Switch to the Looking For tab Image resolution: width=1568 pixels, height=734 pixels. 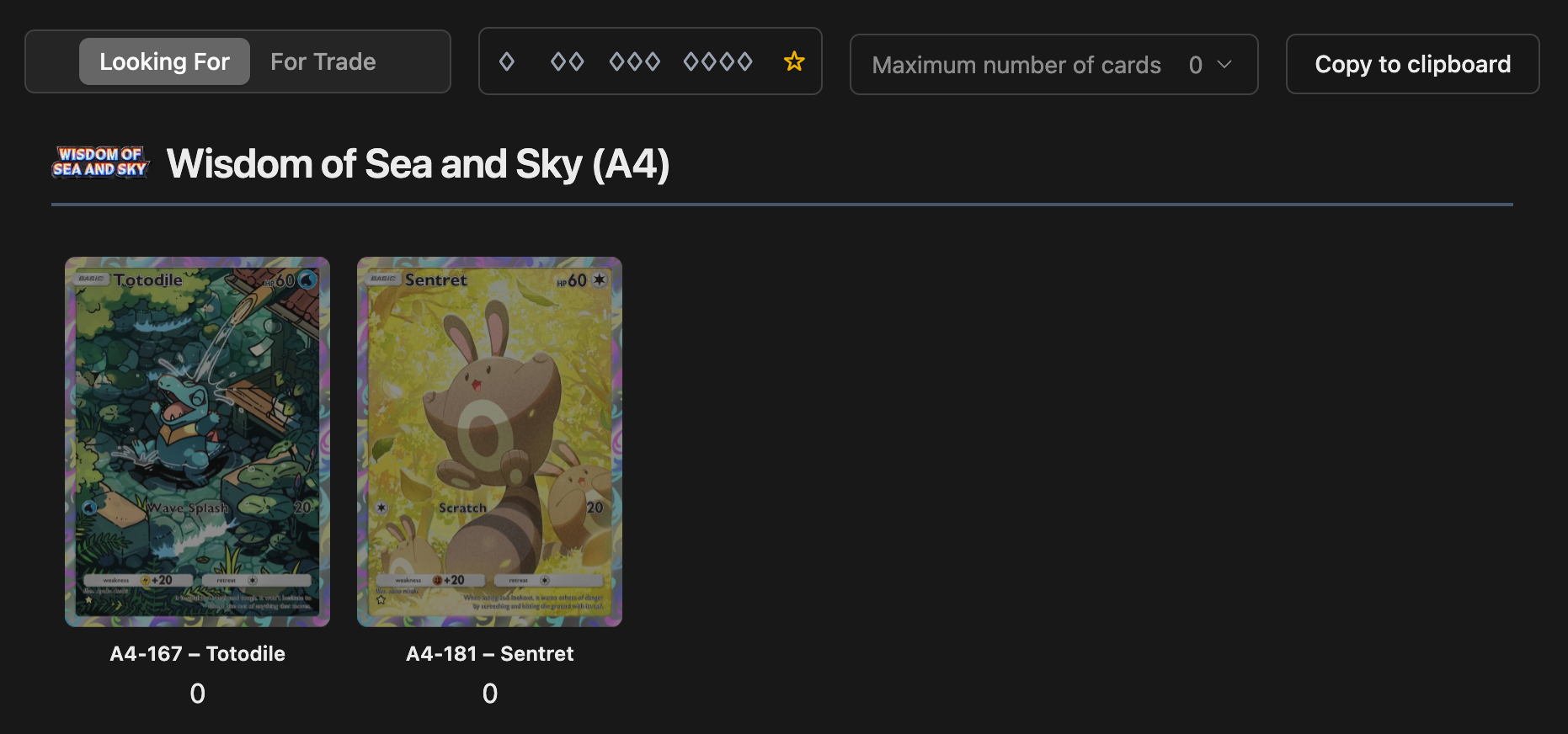164,61
